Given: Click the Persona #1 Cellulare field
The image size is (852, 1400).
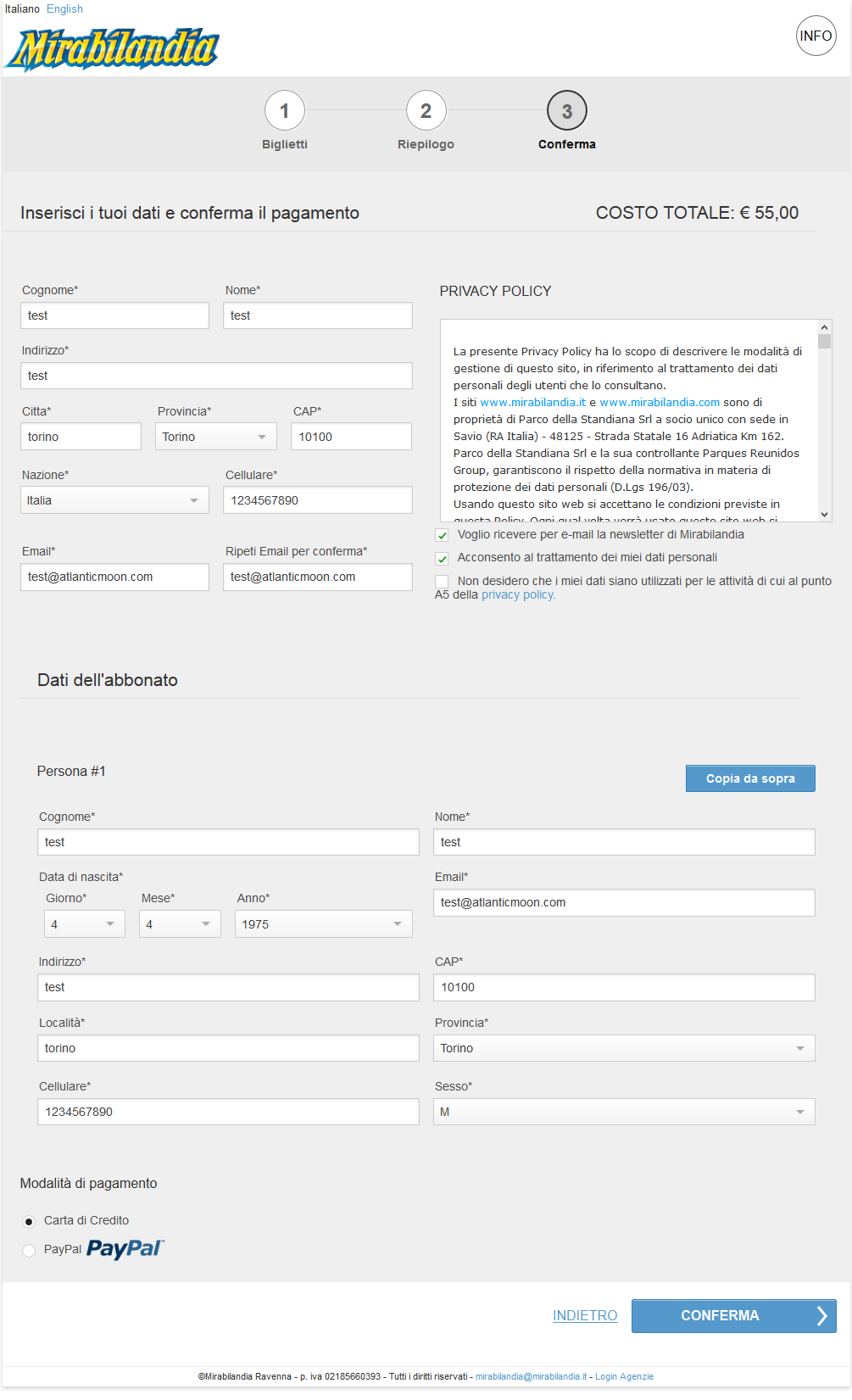Looking at the screenshot, I should pyautogui.click(x=228, y=1112).
